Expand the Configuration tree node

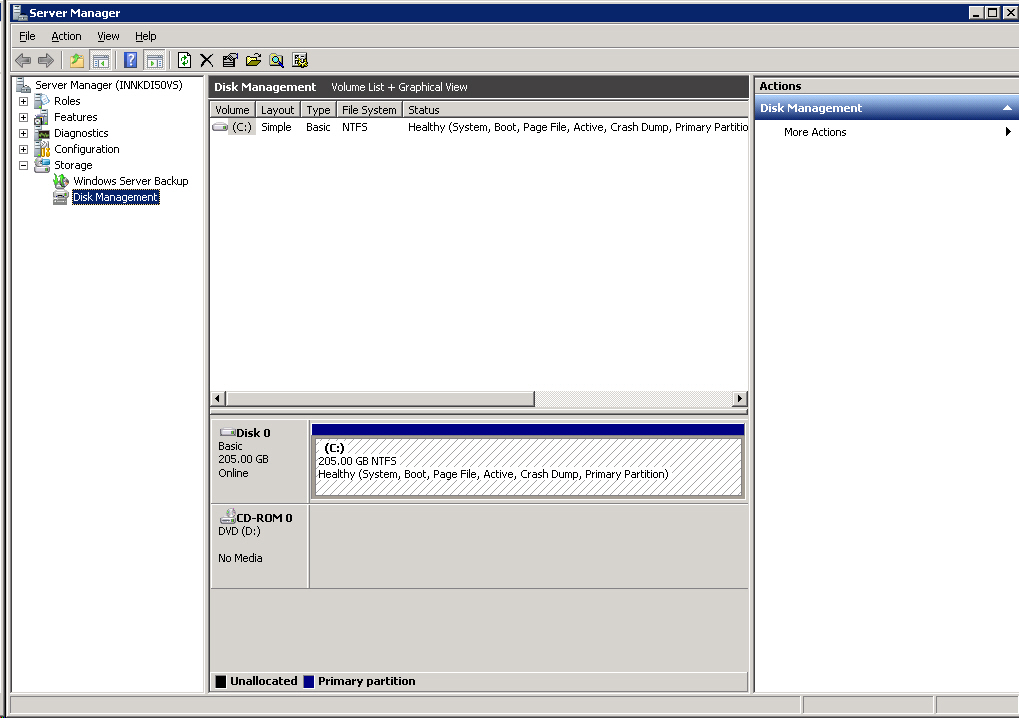pos(23,149)
